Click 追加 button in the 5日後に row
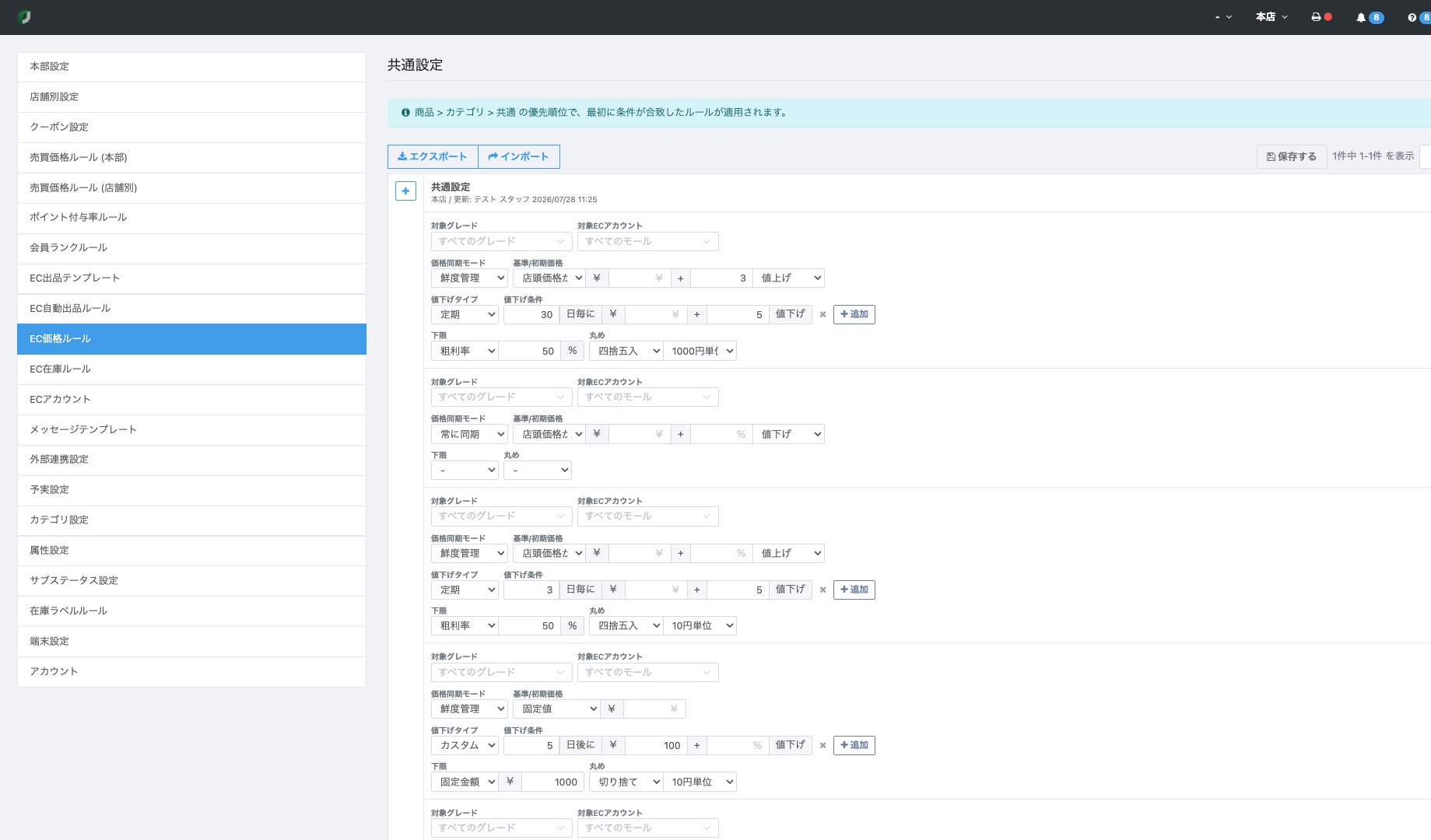 pos(854,745)
